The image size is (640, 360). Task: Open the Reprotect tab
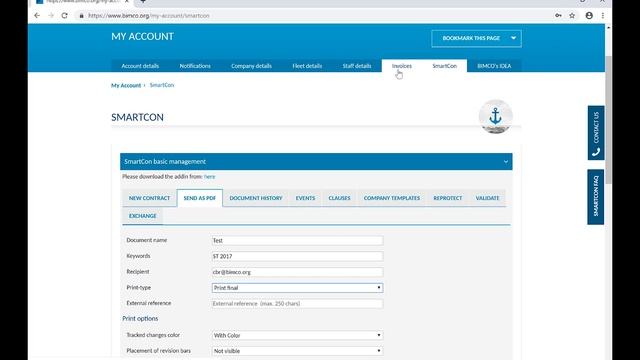point(448,198)
